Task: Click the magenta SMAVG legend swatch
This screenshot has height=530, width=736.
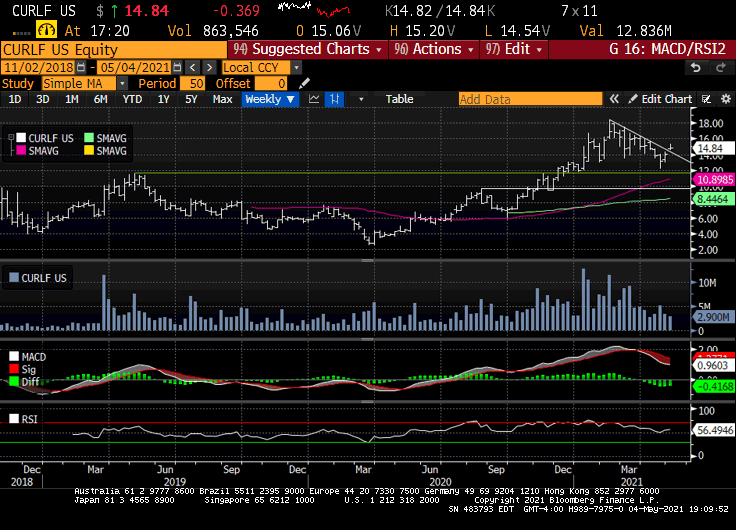Action: 21,151
